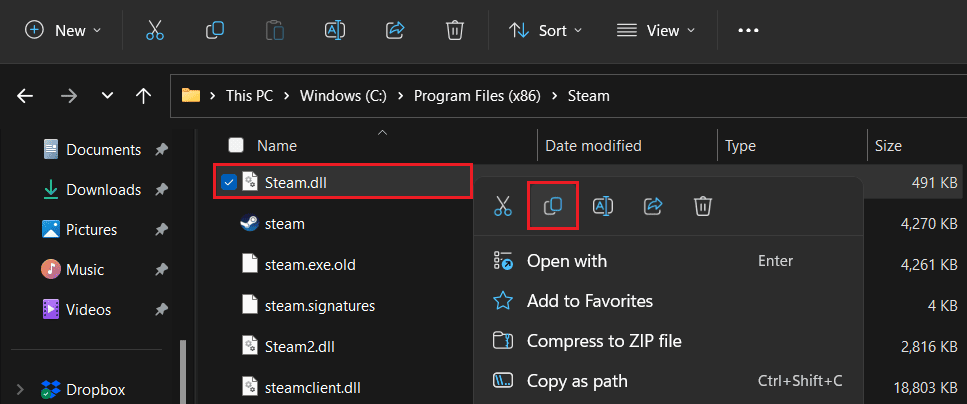The height and width of the screenshot is (404, 967).
Task: Uncheck the Steam.dll selection checkbox
Action: click(229, 182)
